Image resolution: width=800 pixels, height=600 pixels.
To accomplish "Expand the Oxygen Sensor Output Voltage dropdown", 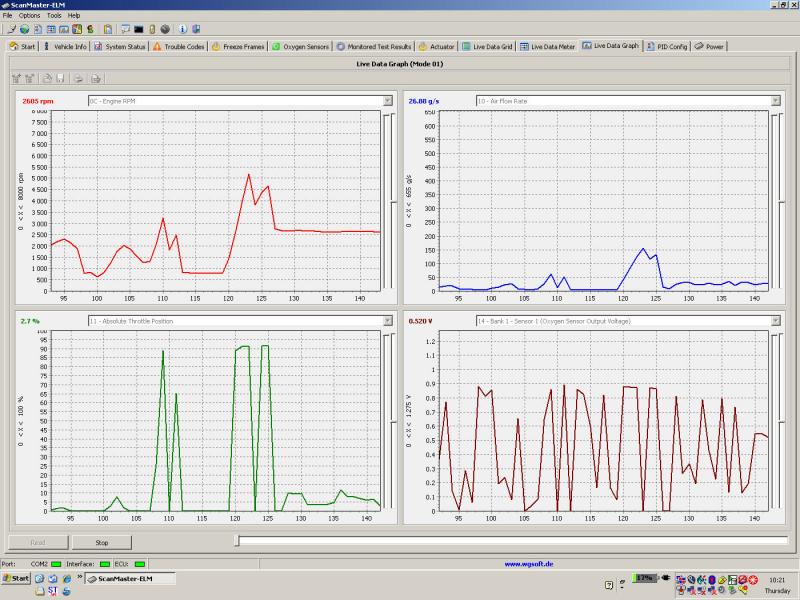I will (x=775, y=321).
